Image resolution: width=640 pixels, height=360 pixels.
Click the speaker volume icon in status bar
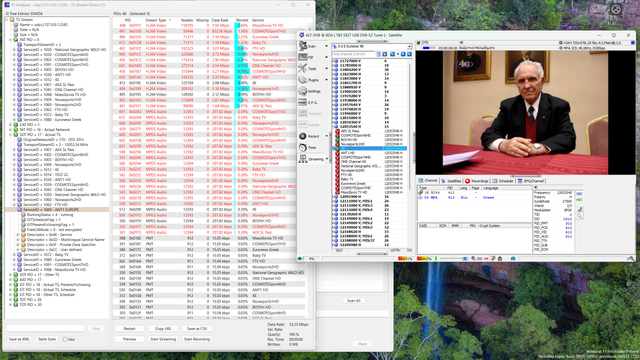pyautogui.click(x=473, y=258)
